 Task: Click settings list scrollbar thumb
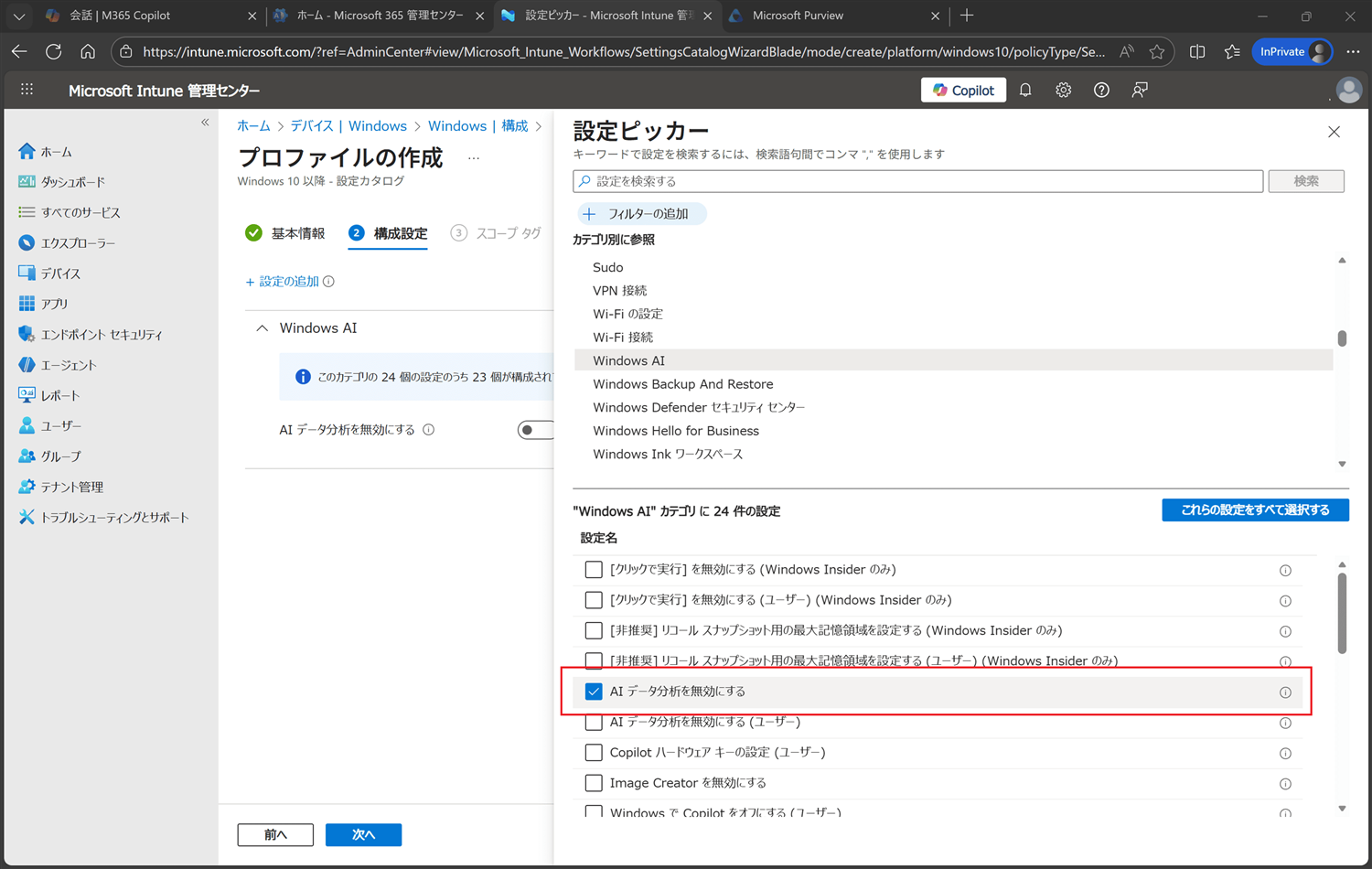coord(1342,613)
